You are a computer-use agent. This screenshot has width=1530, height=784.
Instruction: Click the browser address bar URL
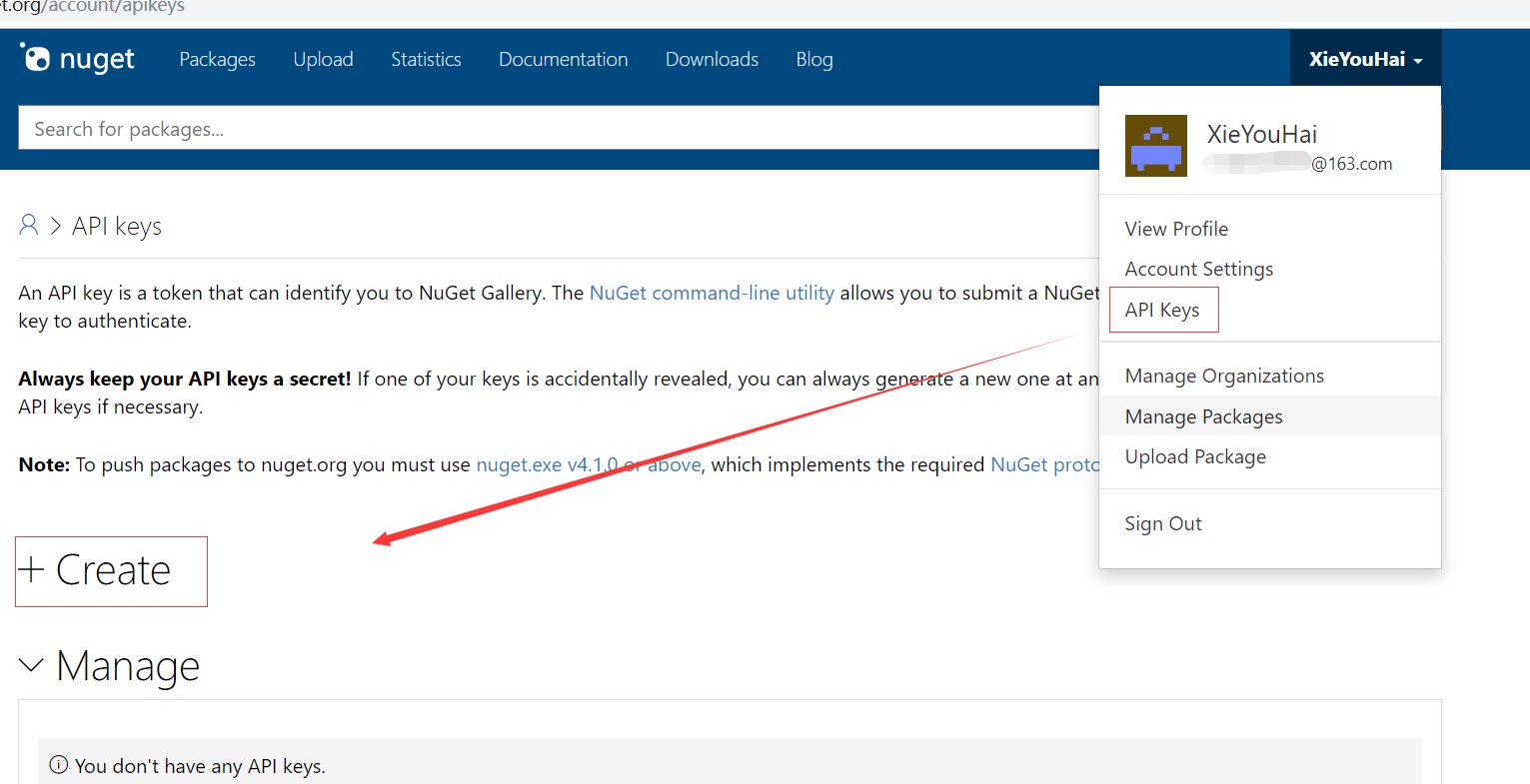[92, 8]
